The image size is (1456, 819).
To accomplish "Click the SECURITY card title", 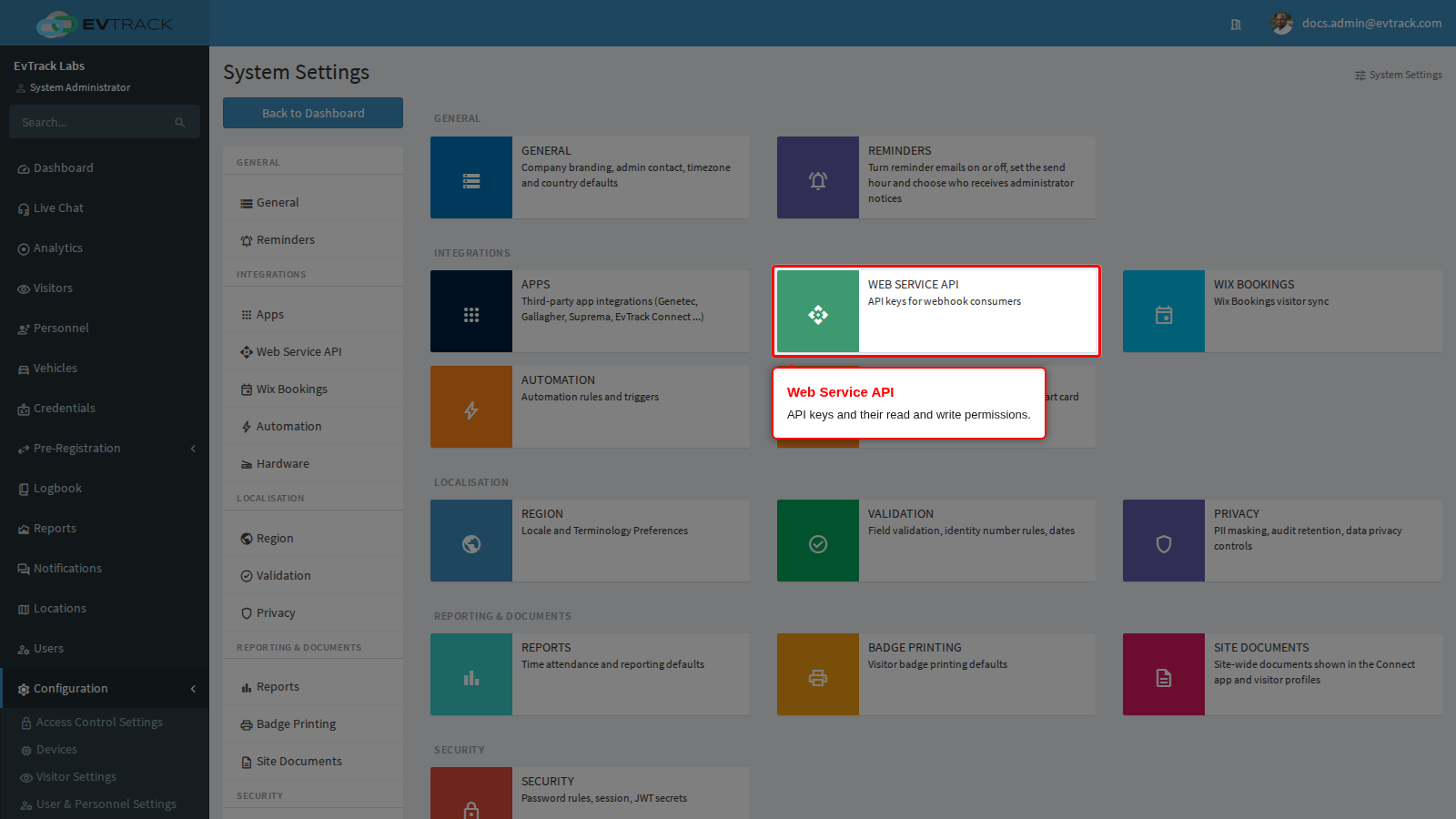I will coord(548,782).
